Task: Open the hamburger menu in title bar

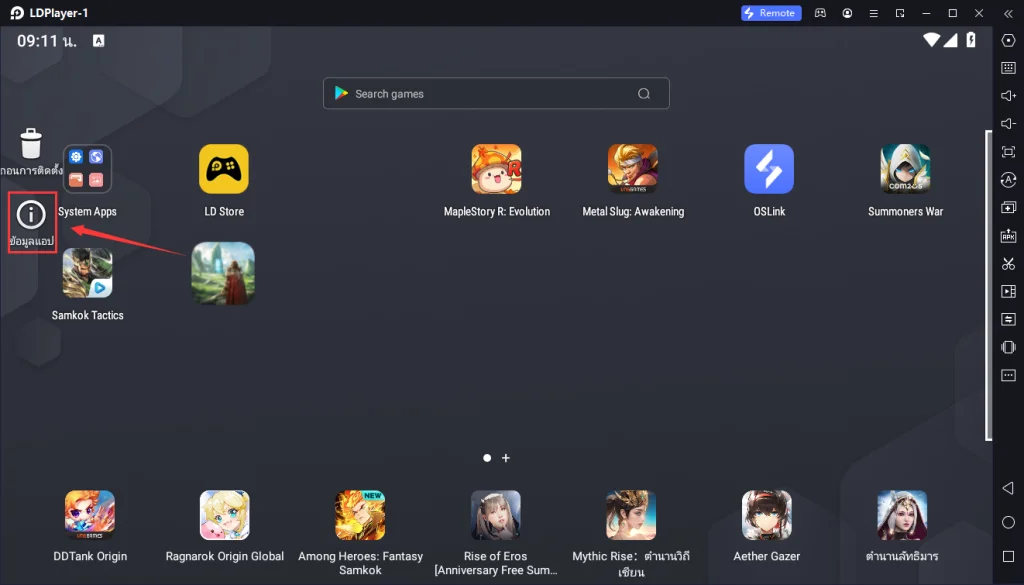Action: tap(873, 13)
